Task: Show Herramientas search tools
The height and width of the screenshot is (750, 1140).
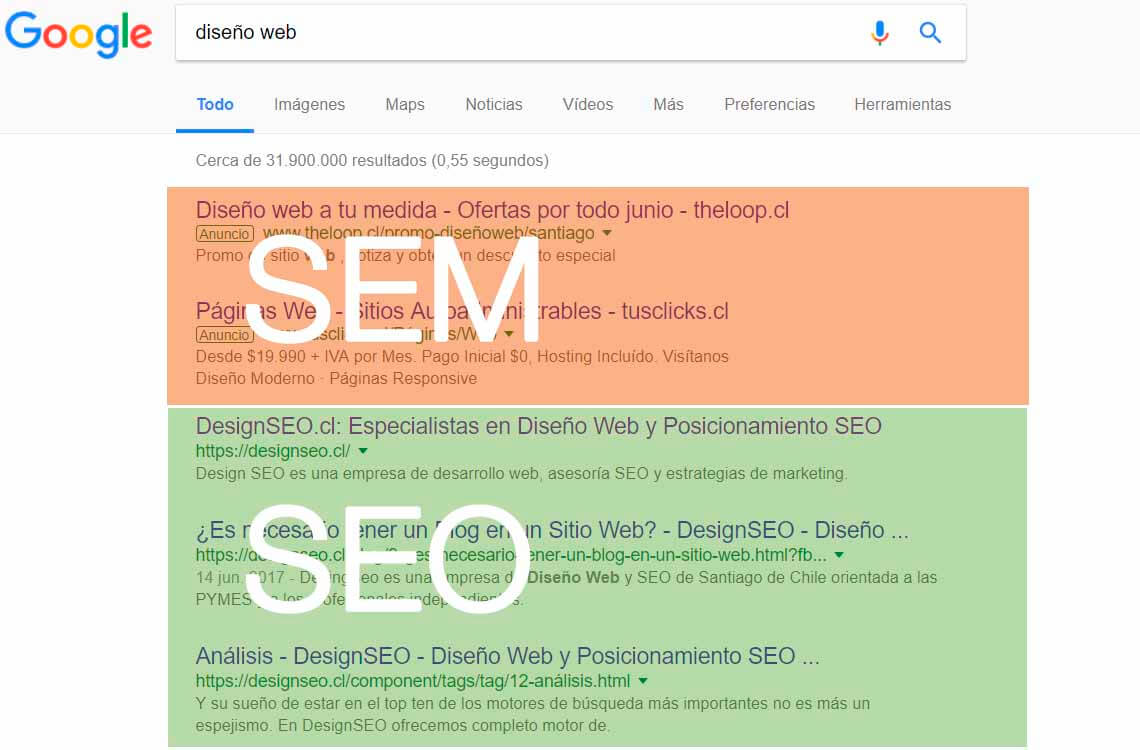Action: pos(902,104)
